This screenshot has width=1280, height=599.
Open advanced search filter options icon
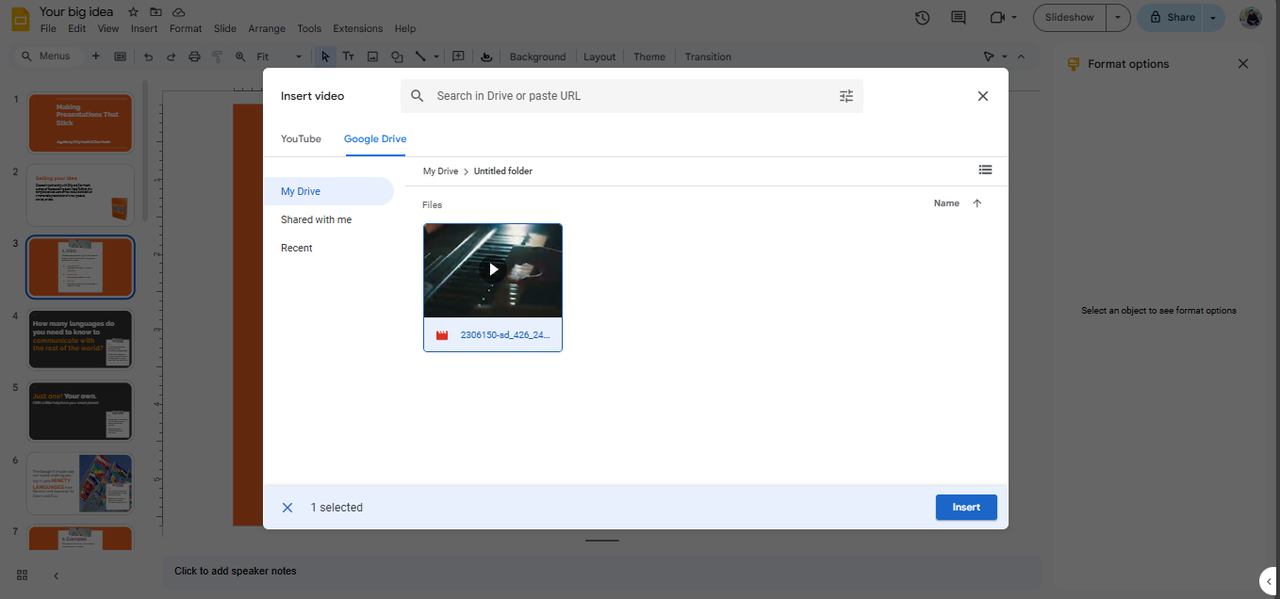[x=846, y=96]
